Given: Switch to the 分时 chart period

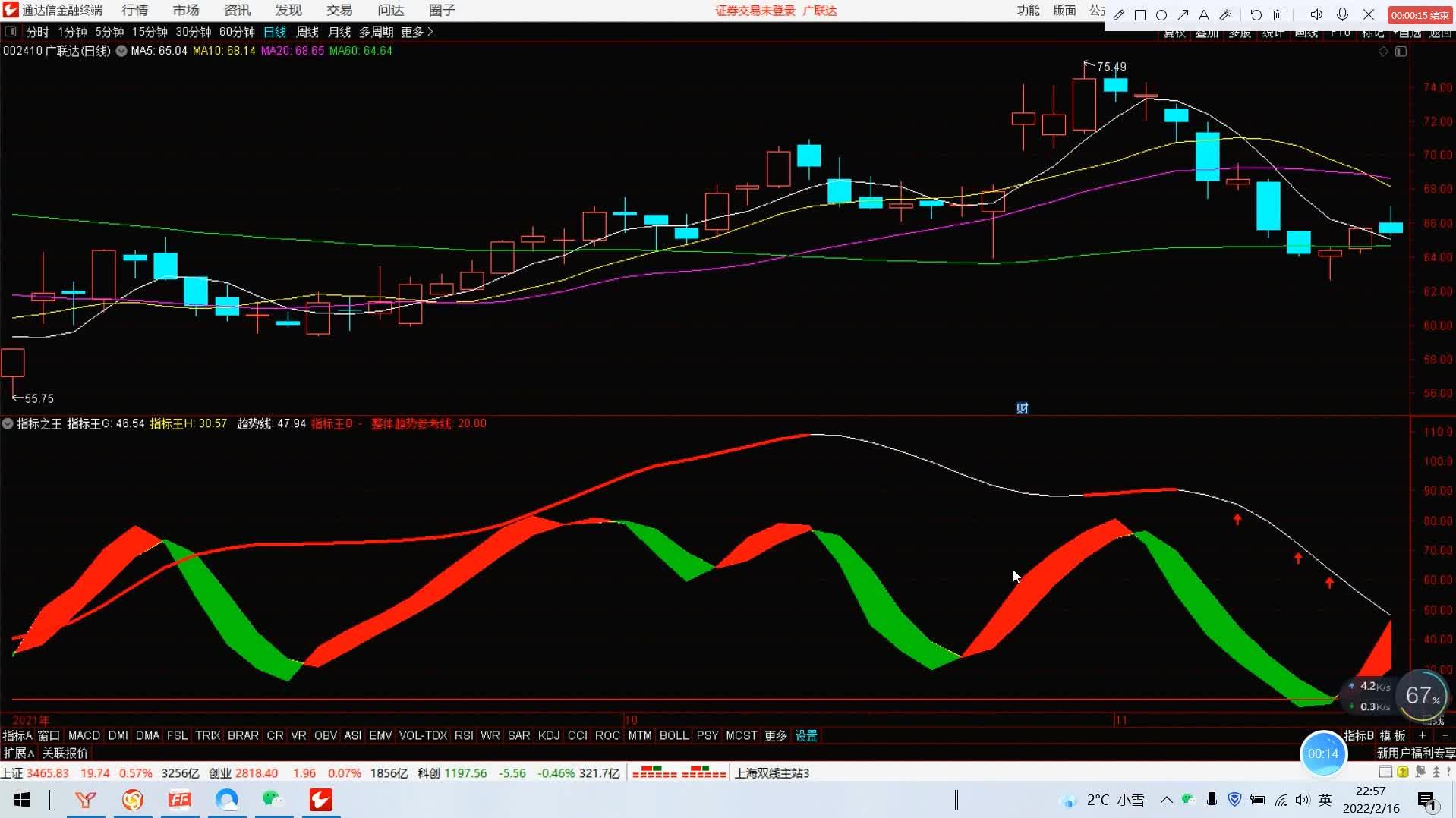Looking at the screenshot, I should pos(37,32).
